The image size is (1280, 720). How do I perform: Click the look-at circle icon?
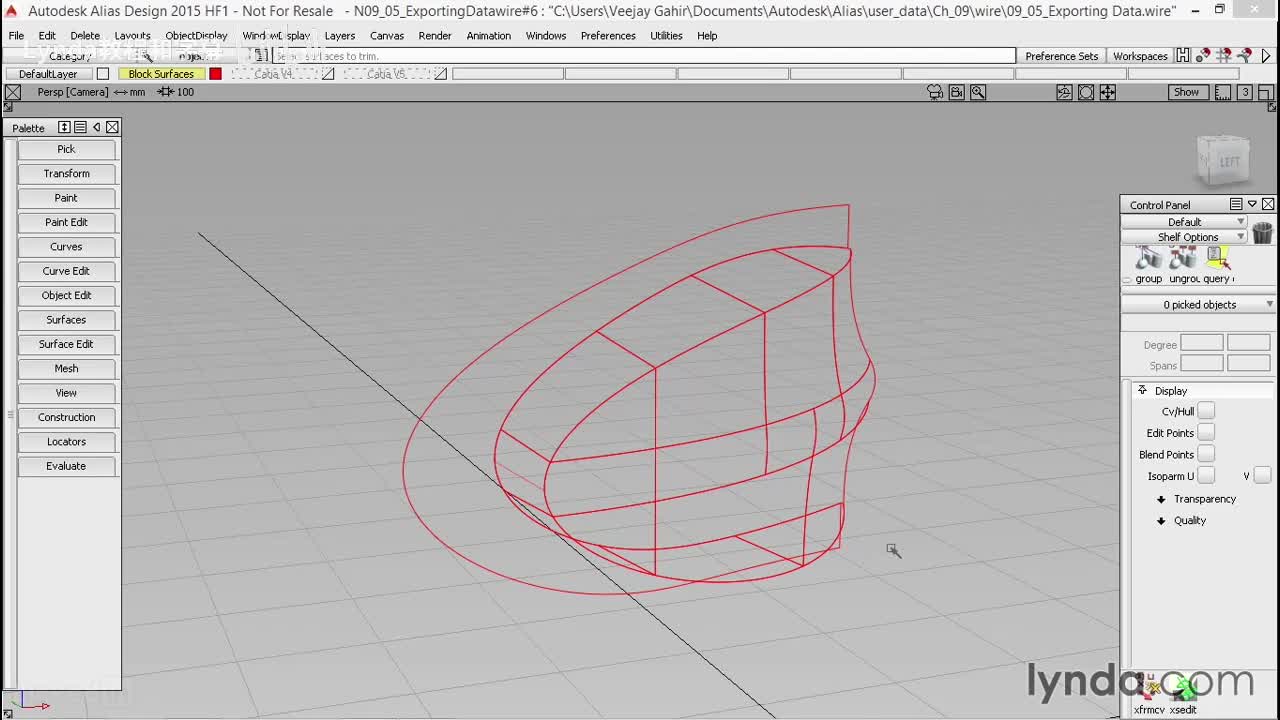tap(1086, 92)
